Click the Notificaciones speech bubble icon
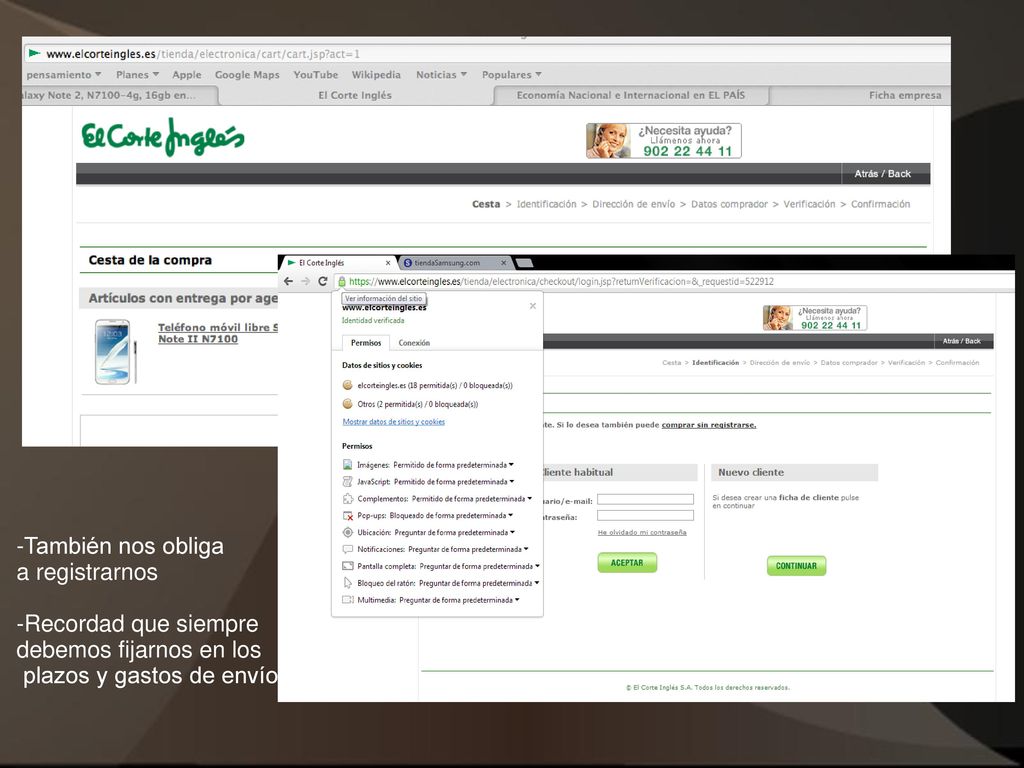1024x768 pixels. 347,549
